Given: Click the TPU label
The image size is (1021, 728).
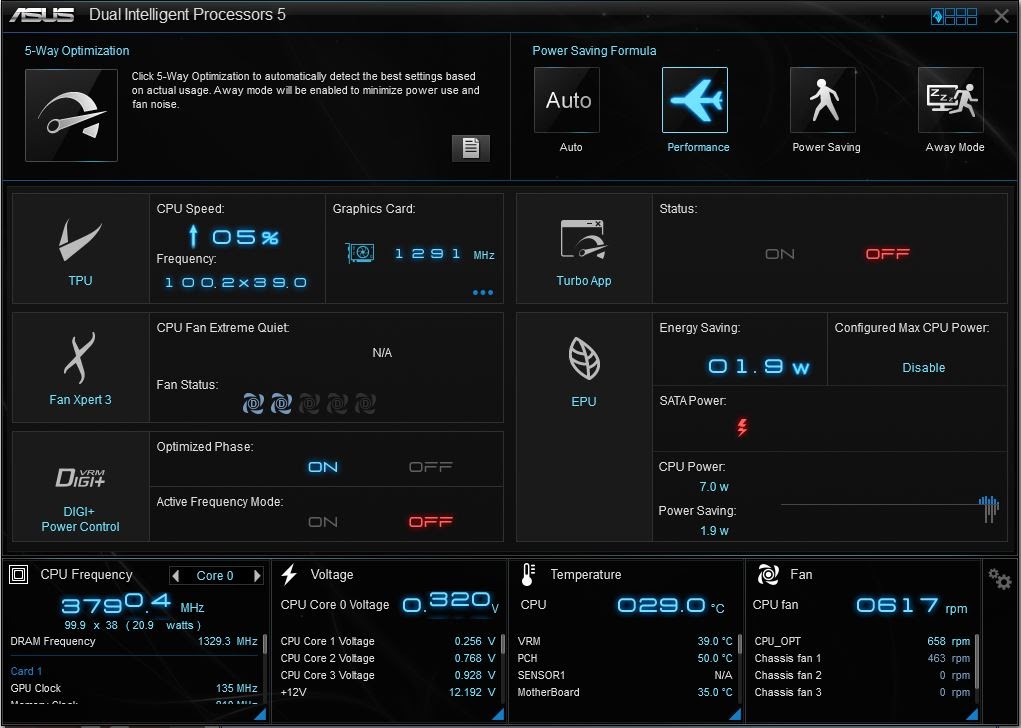Looking at the screenshot, I should pyautogui.click(x=80, y=281).
